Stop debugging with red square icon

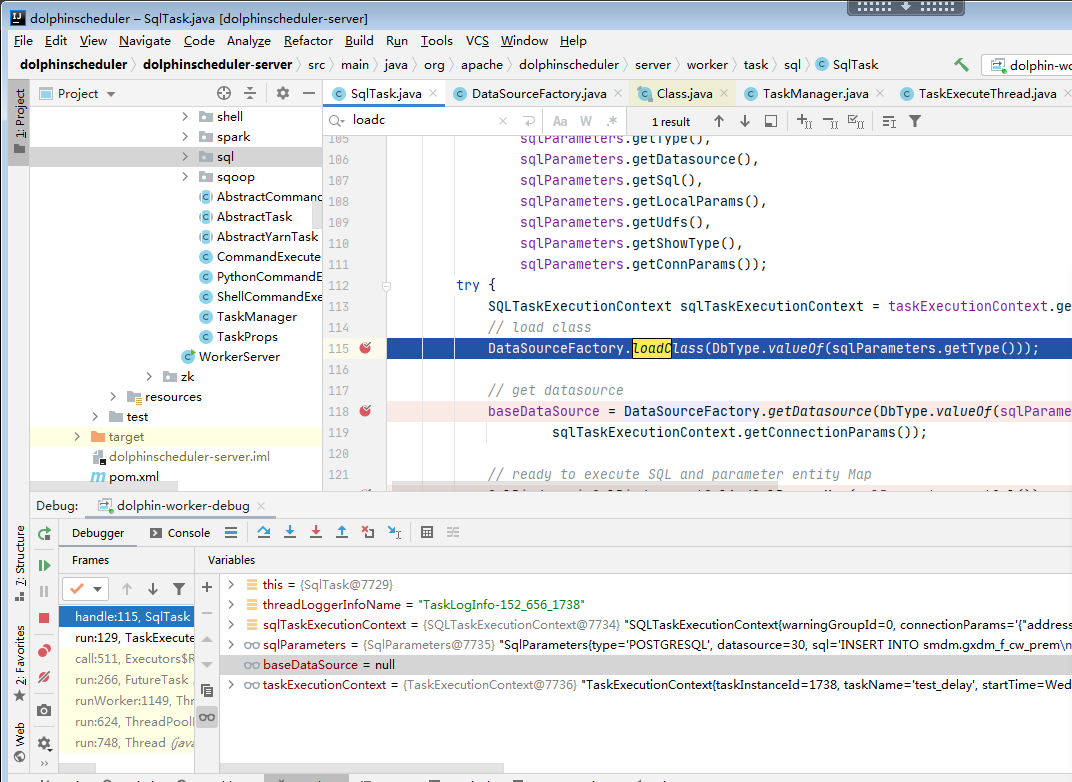44,618
